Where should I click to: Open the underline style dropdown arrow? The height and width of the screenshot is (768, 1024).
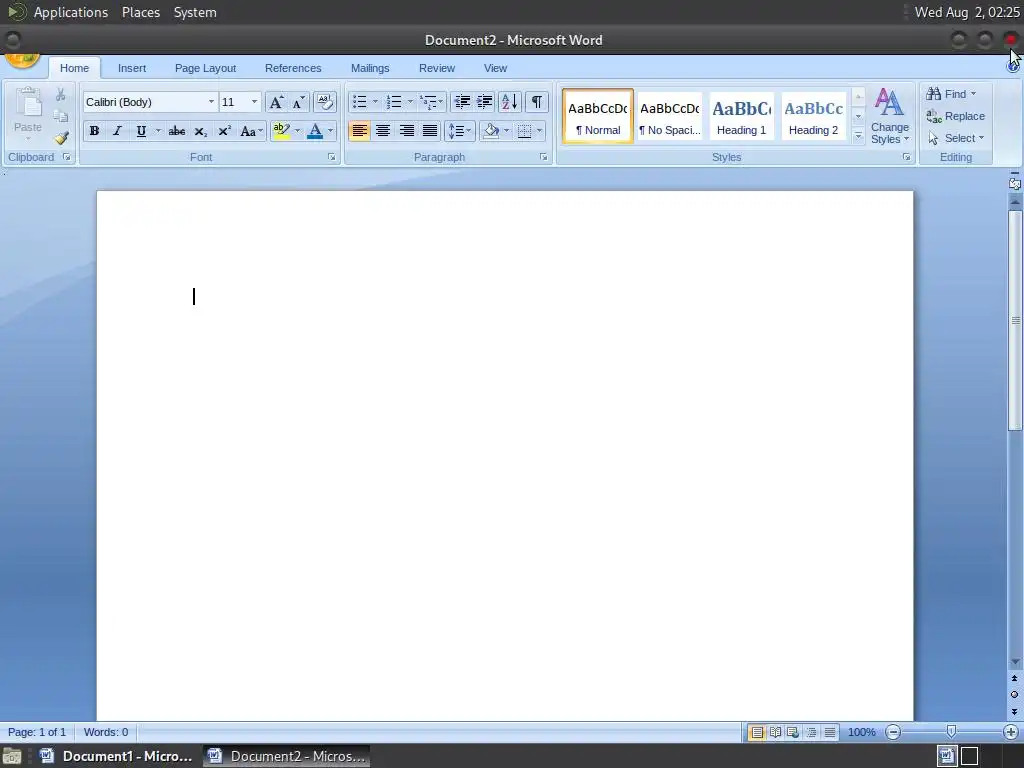click(x=157, y=131)
